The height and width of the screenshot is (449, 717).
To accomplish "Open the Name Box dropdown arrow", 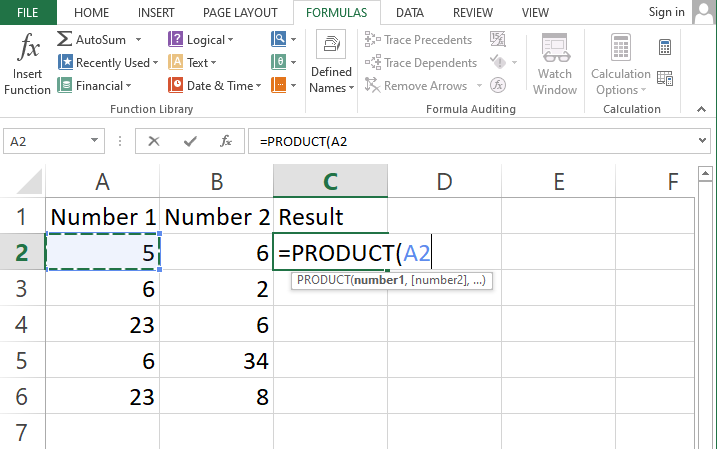I will 95,141.
